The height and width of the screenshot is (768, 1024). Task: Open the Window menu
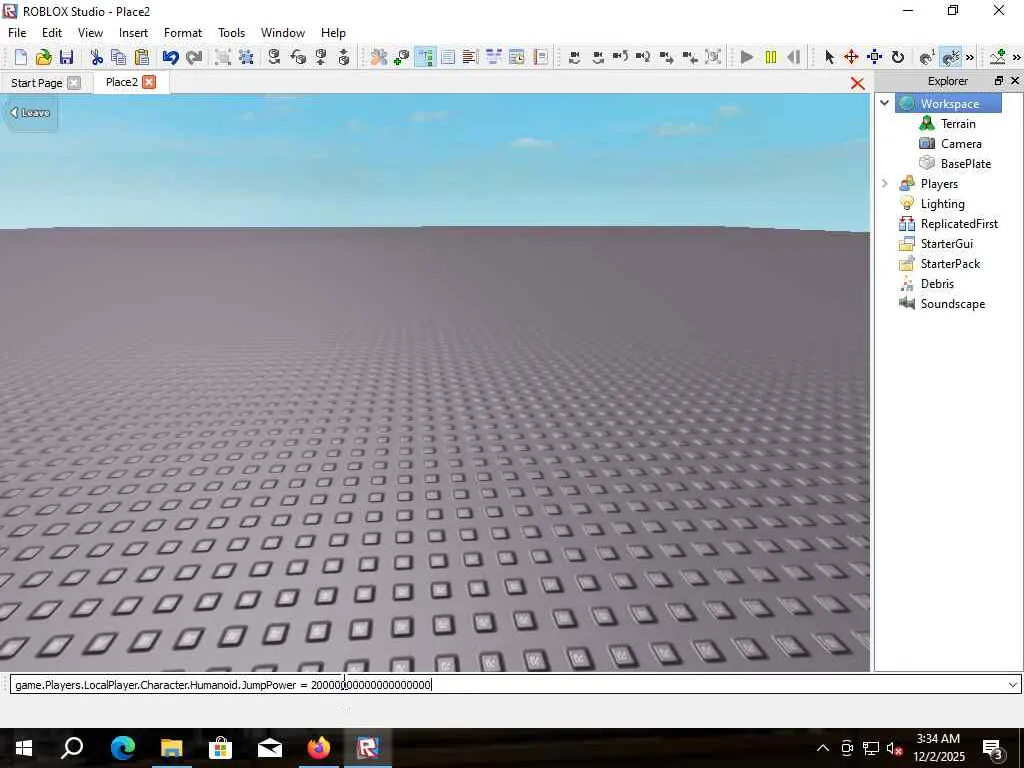coord(283,33)
